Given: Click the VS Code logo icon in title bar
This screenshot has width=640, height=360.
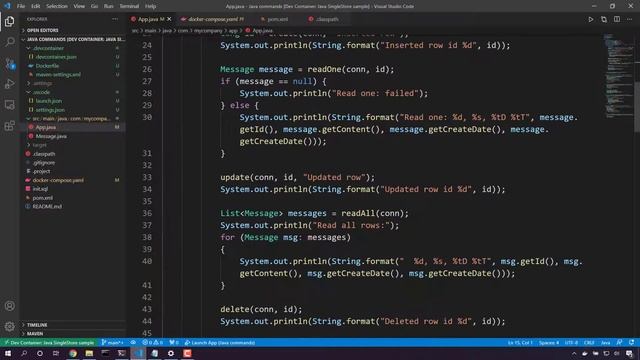Looking at the screenshot, I should [7, 6].
